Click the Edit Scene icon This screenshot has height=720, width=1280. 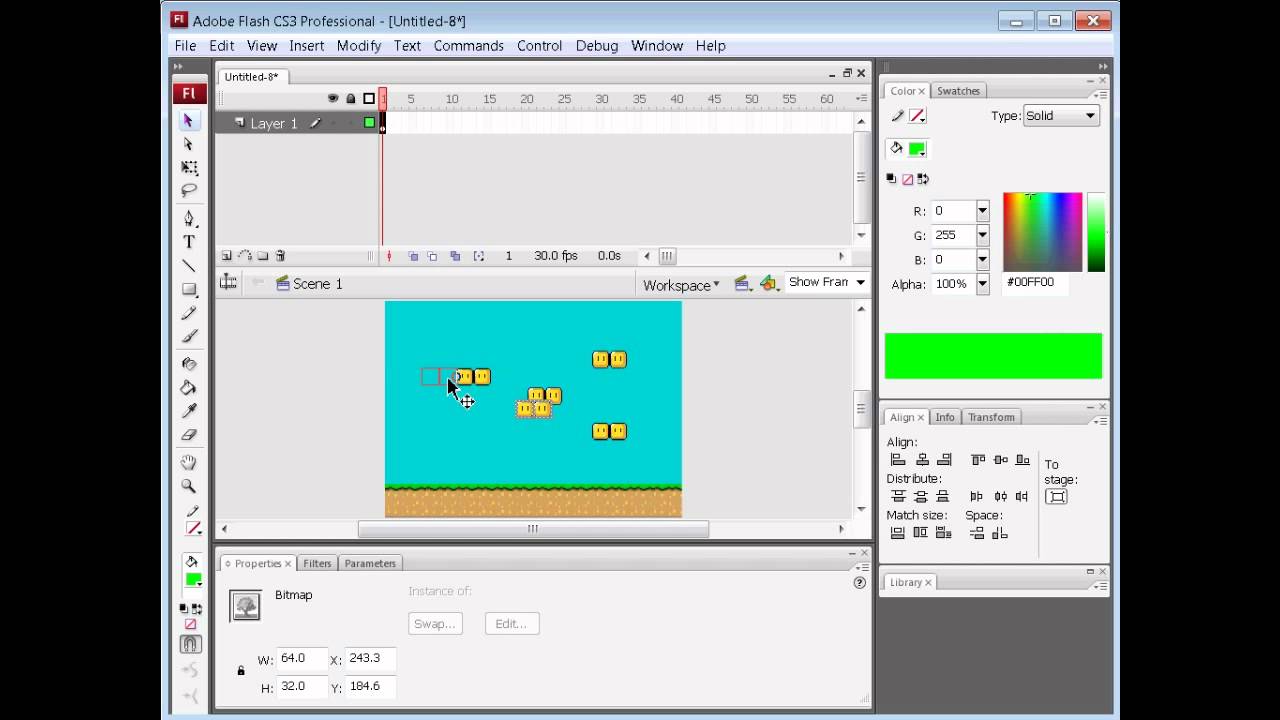(x=742, y=284)
